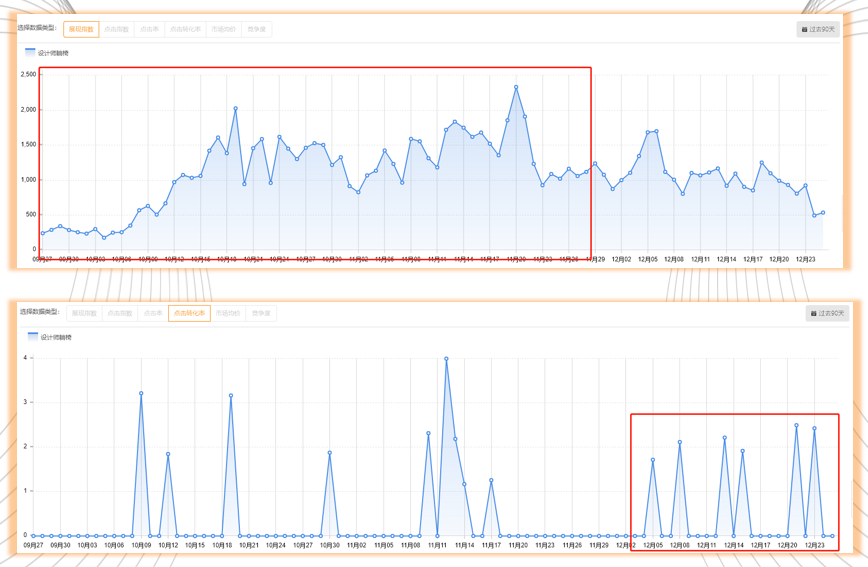The width and height of the screenshot is (868, 567).
Task: Click highest peak point near 11月20 in top chart
Action: pyautogui.click(x=516, y=87)
